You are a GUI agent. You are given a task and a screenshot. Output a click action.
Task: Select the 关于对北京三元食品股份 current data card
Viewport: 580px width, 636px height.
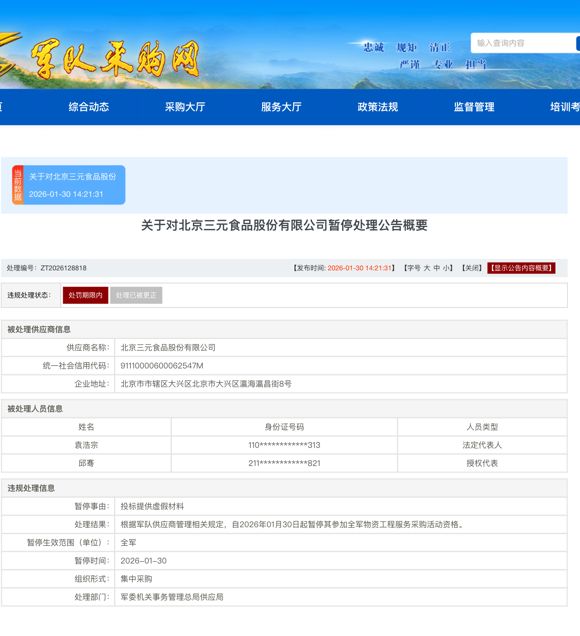point(69,185)
